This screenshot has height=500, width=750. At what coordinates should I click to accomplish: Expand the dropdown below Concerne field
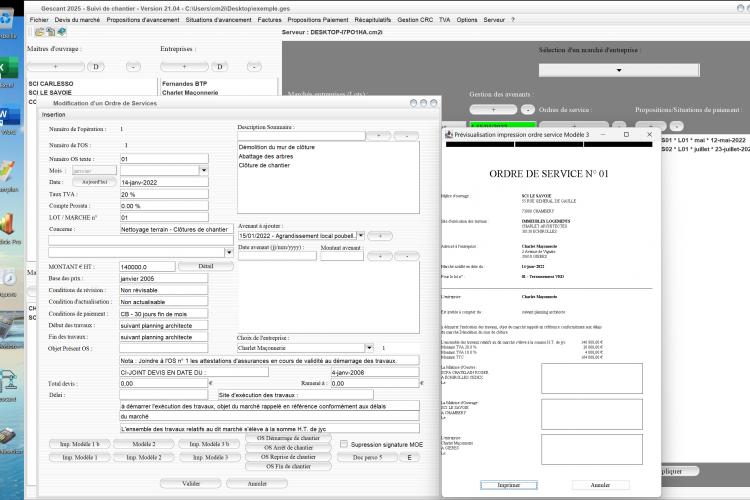[229, 252]
